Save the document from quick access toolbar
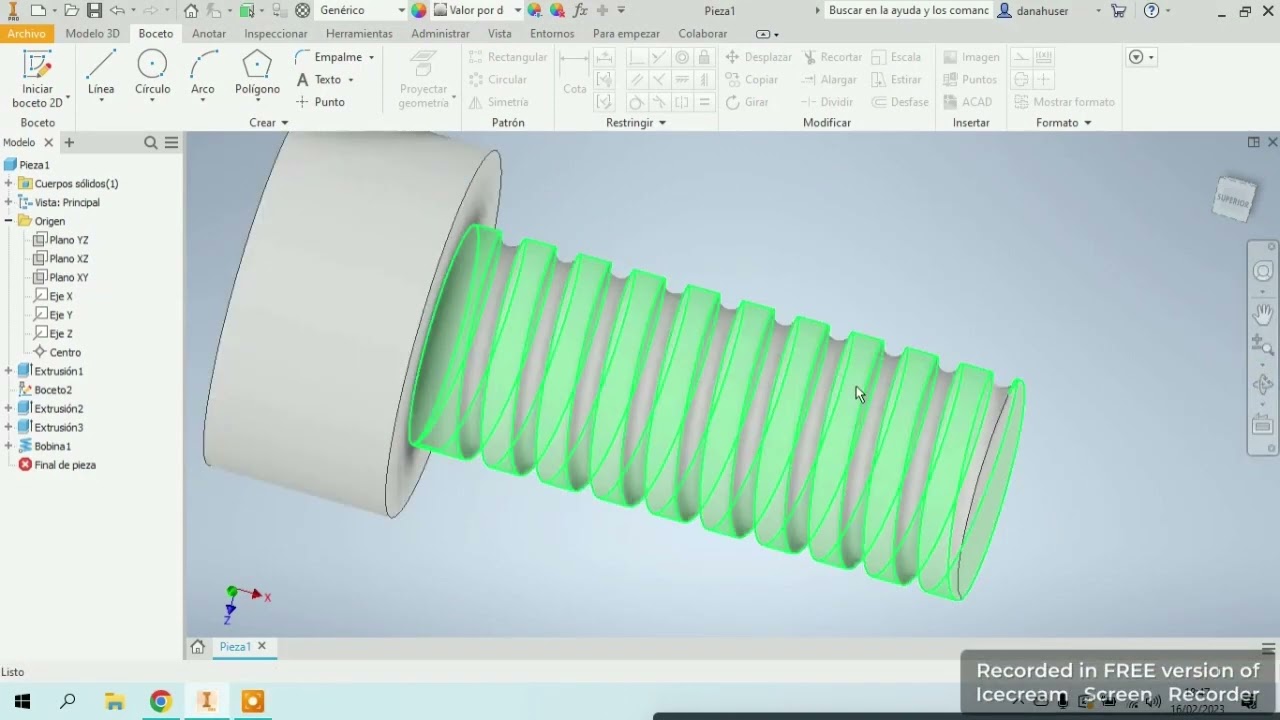This screenshot has height=720, width=1280. (94, 10)
